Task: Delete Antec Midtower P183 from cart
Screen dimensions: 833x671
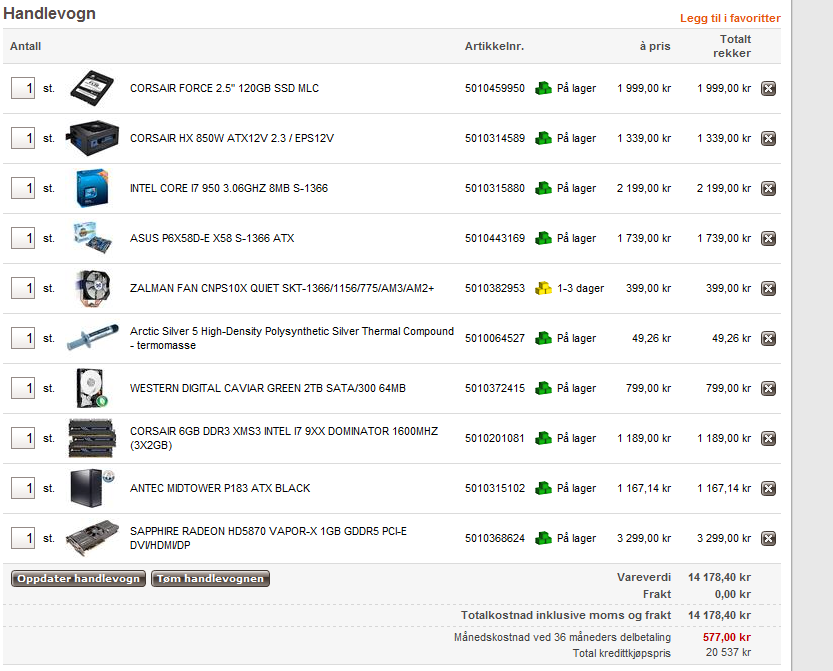Action: (768, 488)
